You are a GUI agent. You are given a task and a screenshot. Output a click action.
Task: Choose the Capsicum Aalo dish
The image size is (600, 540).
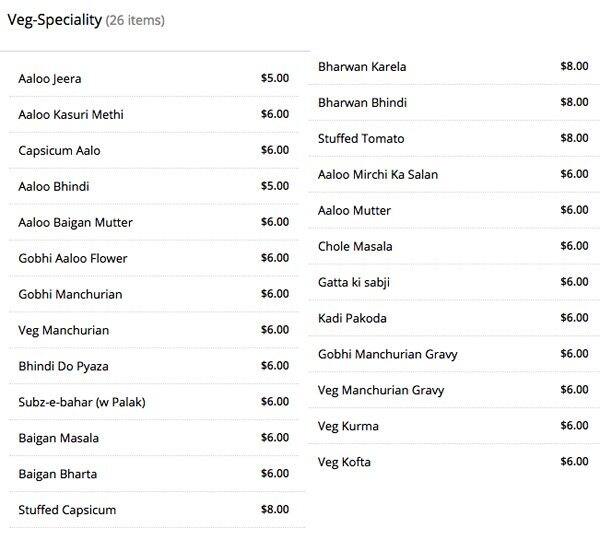(x=154, y=150)
